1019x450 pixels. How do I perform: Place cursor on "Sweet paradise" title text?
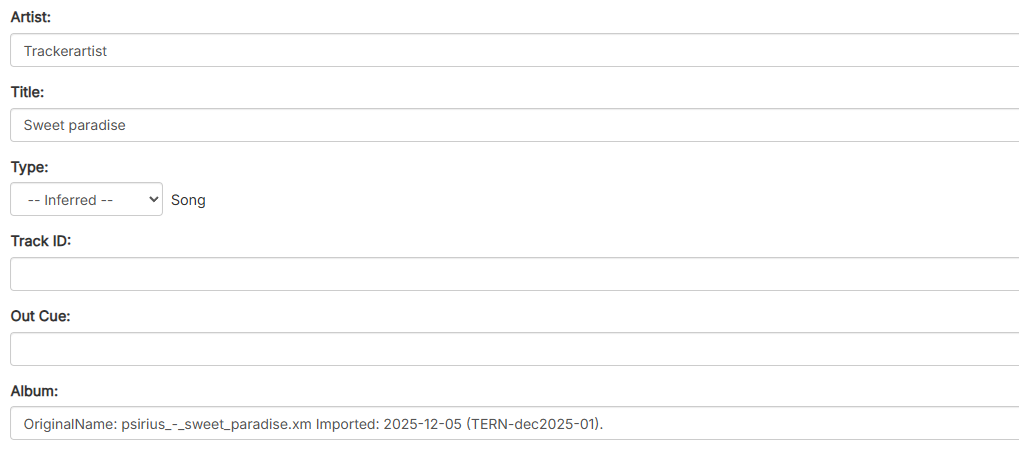coord(74,125)
